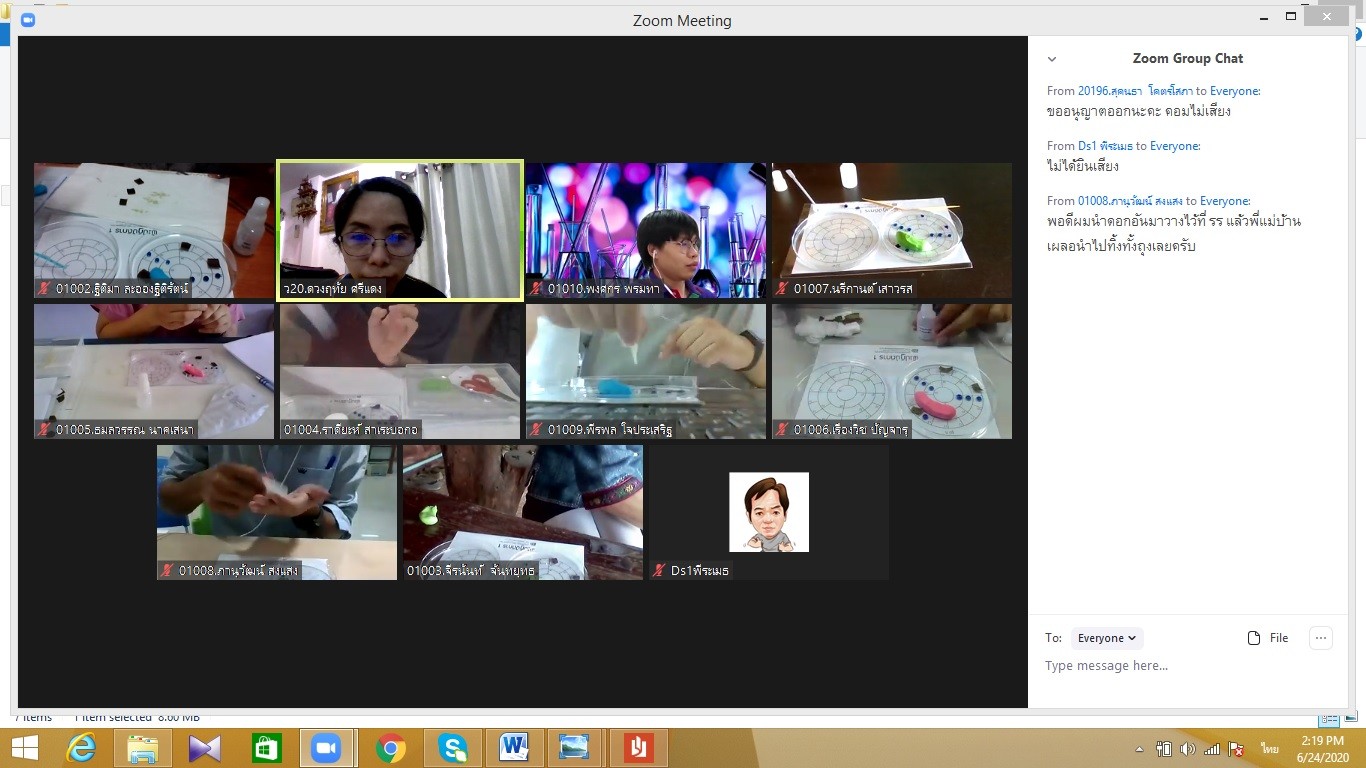
Task: Click the speaker volume icon in system tray
Action: 1187,749
